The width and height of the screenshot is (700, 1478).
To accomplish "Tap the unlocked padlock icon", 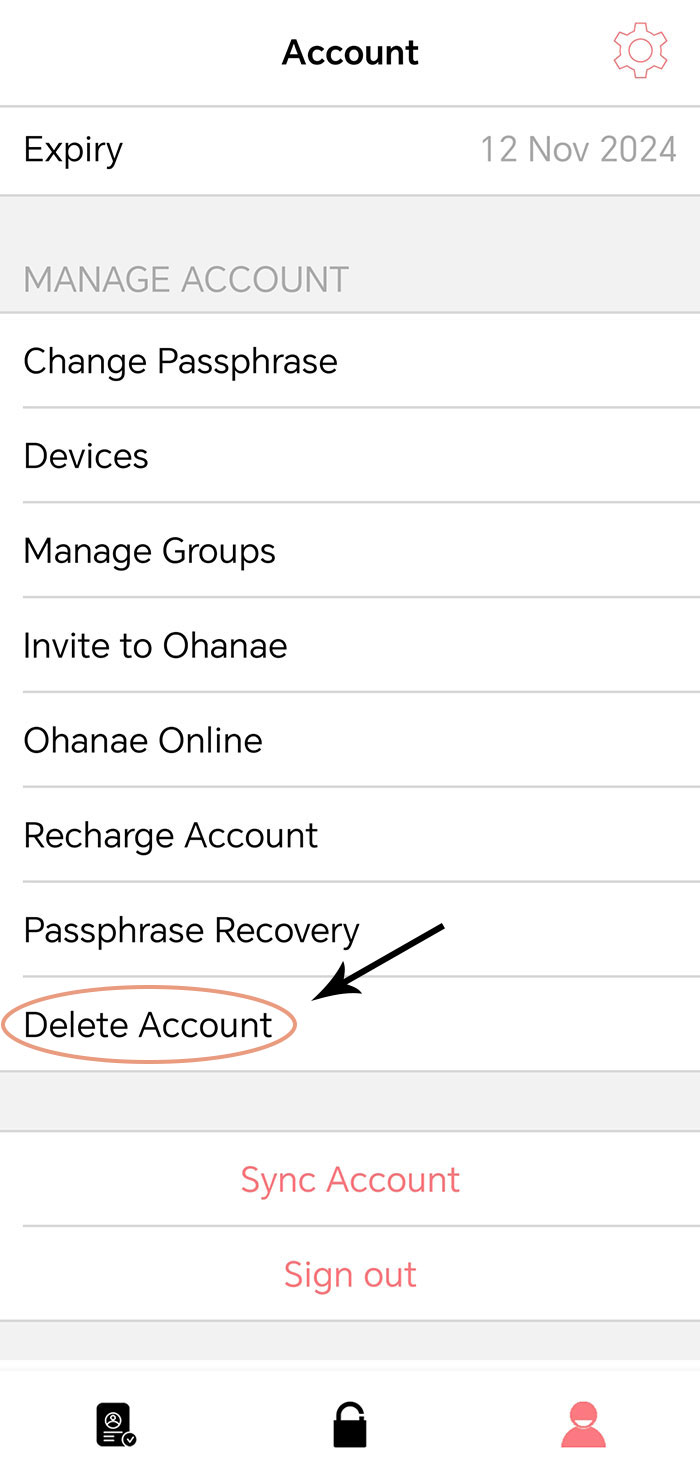I will (x=350, y=1425).
